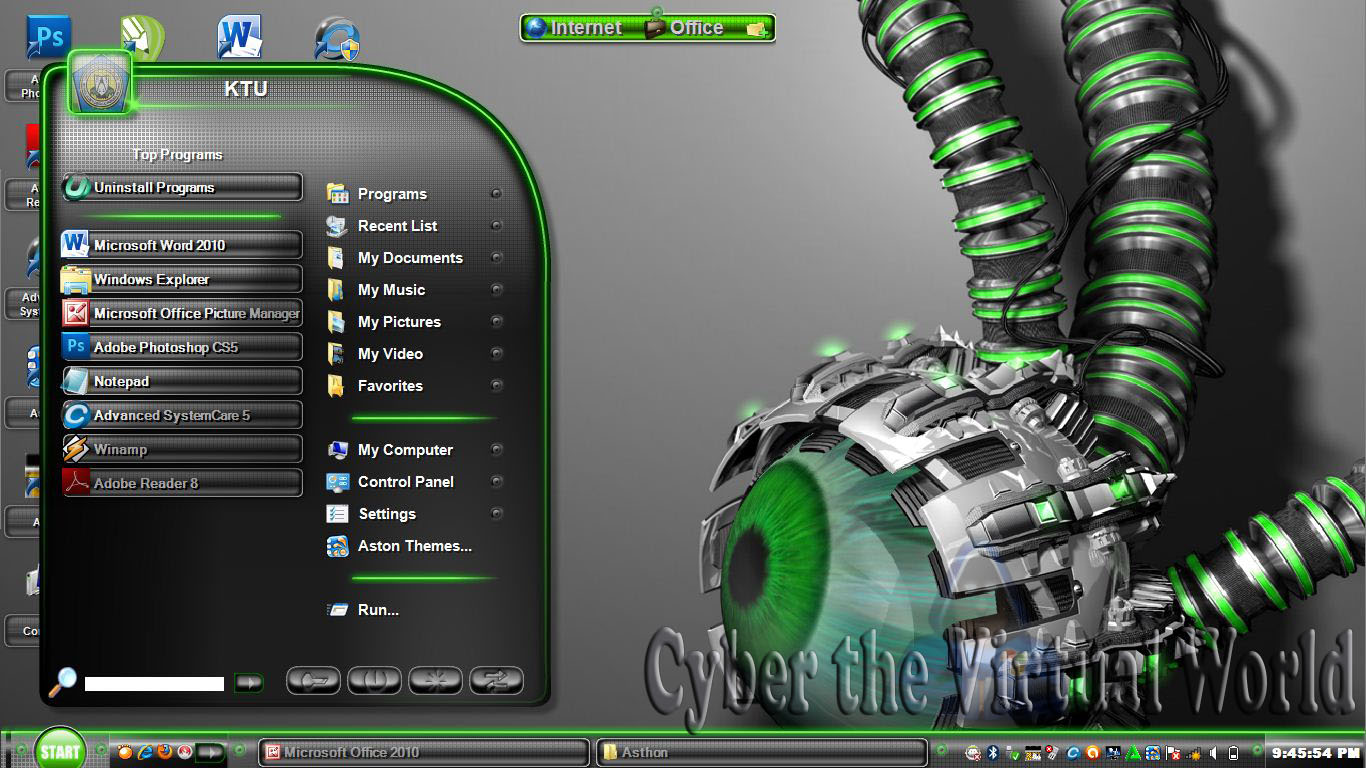Launch Uninstall Programs from Top Programs
Screen dimensions: 1366x768
click(182, 187)
